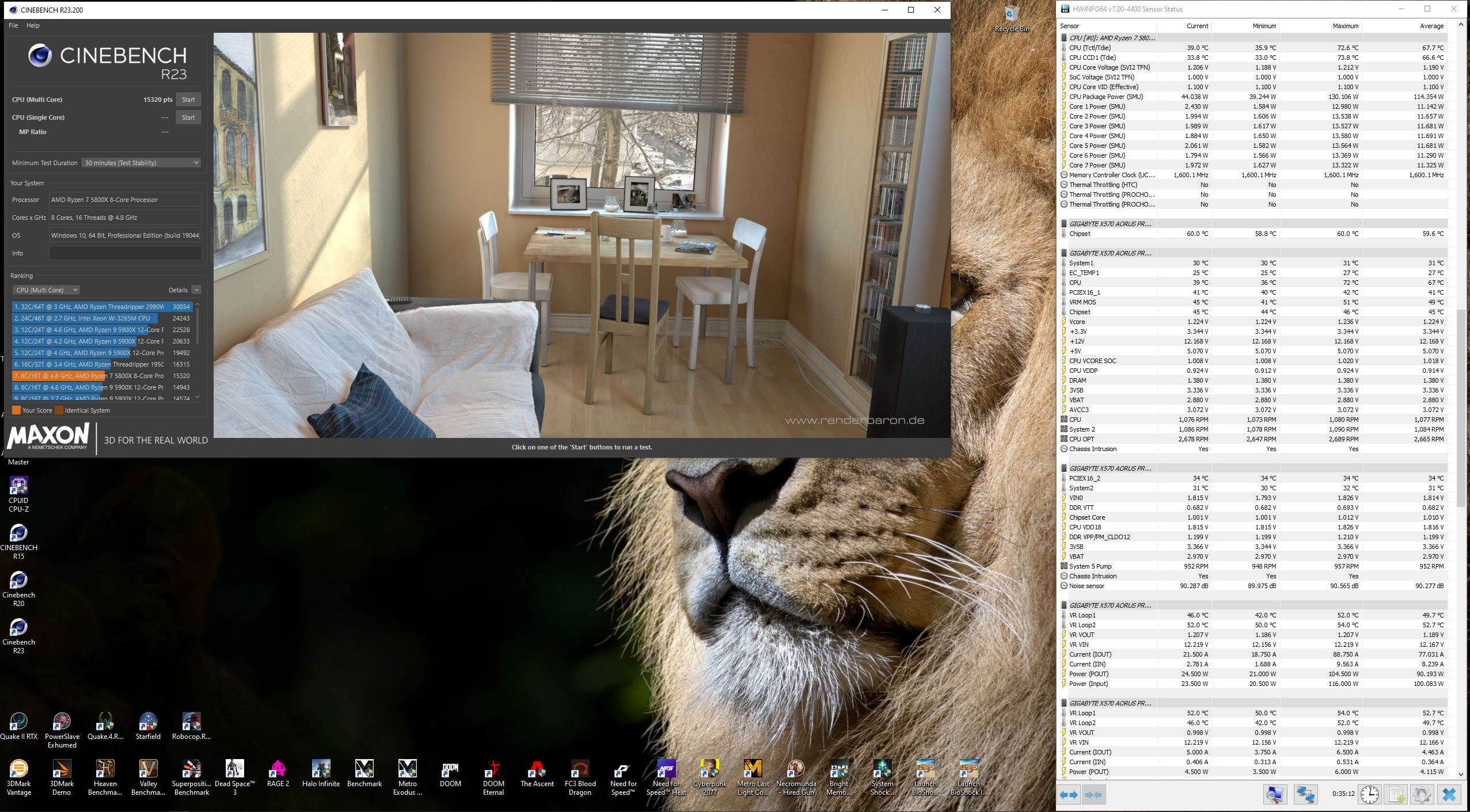Click the log sheet with plus icon
The height and width of the screenshot is (812, 1470).
[x=1396, y=795]
